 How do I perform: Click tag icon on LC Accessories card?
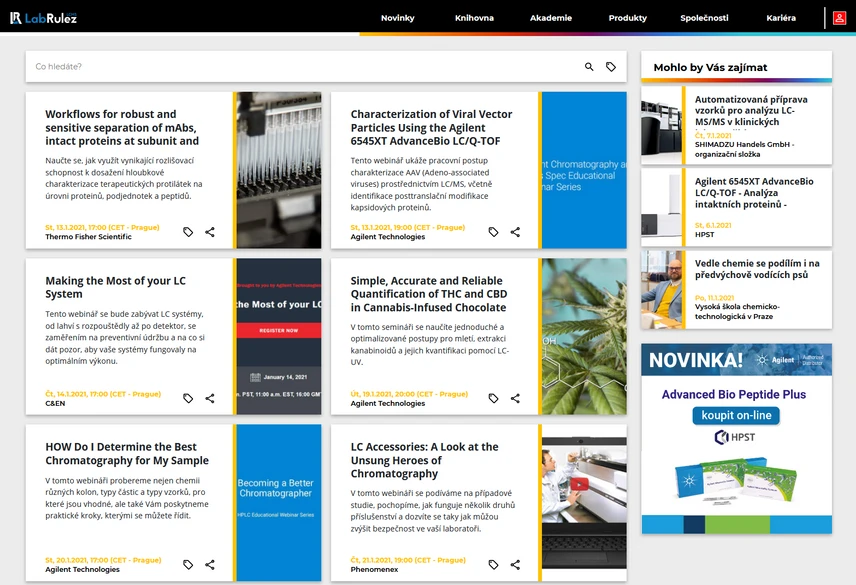tap(493, 564)
